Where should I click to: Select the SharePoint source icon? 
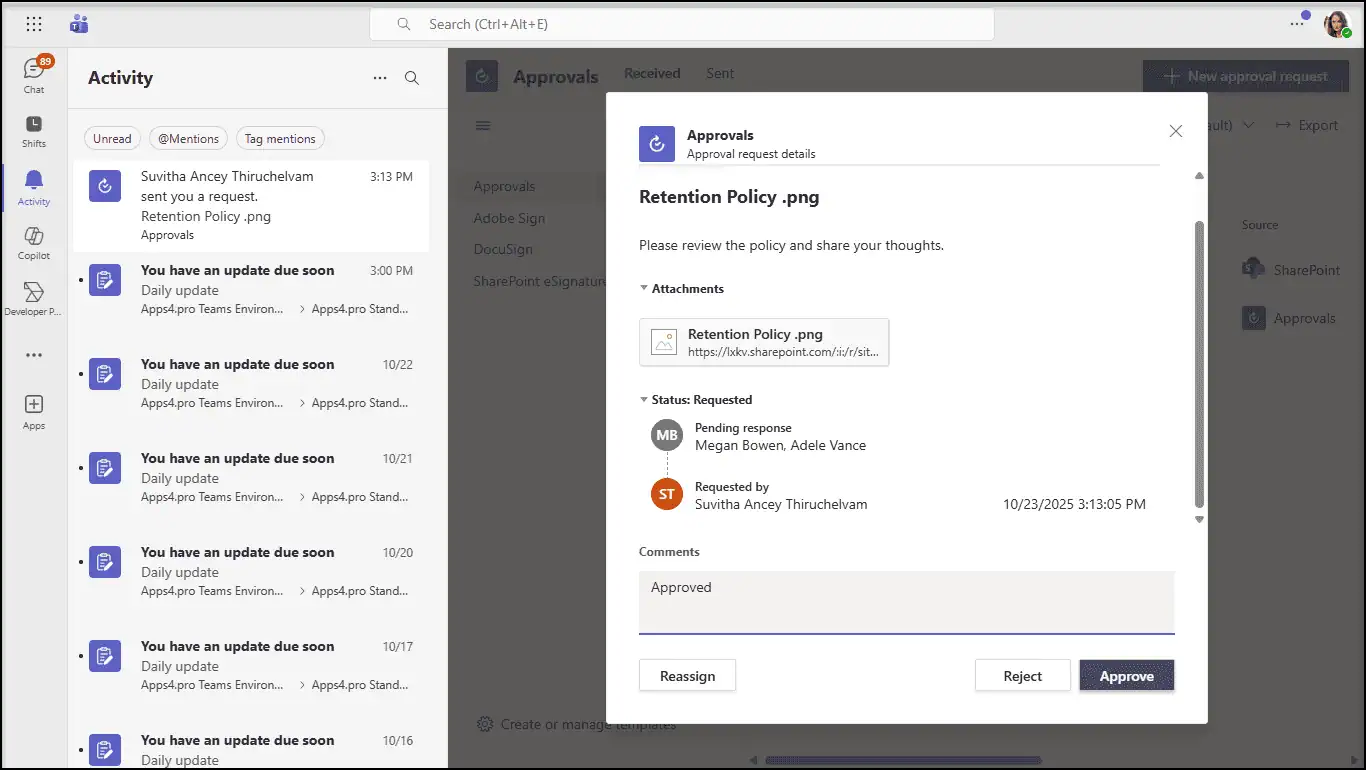coord(1252,268)
